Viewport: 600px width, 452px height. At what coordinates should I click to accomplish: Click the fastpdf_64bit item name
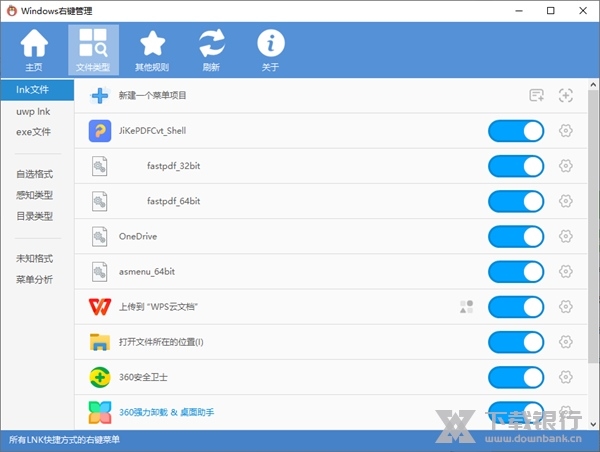(x=173, y=201)
